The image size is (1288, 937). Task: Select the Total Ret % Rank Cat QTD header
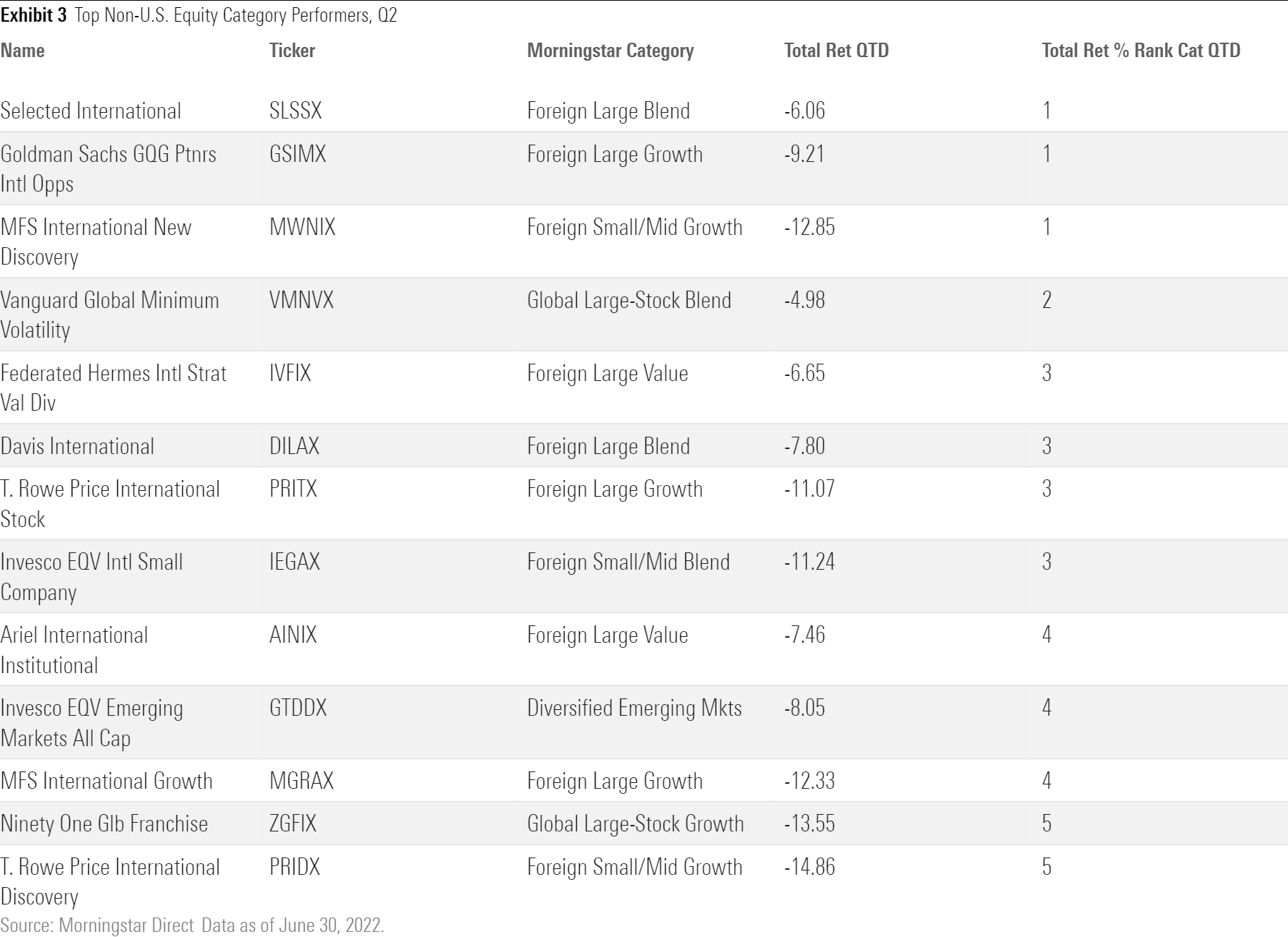click(1141, 51)
